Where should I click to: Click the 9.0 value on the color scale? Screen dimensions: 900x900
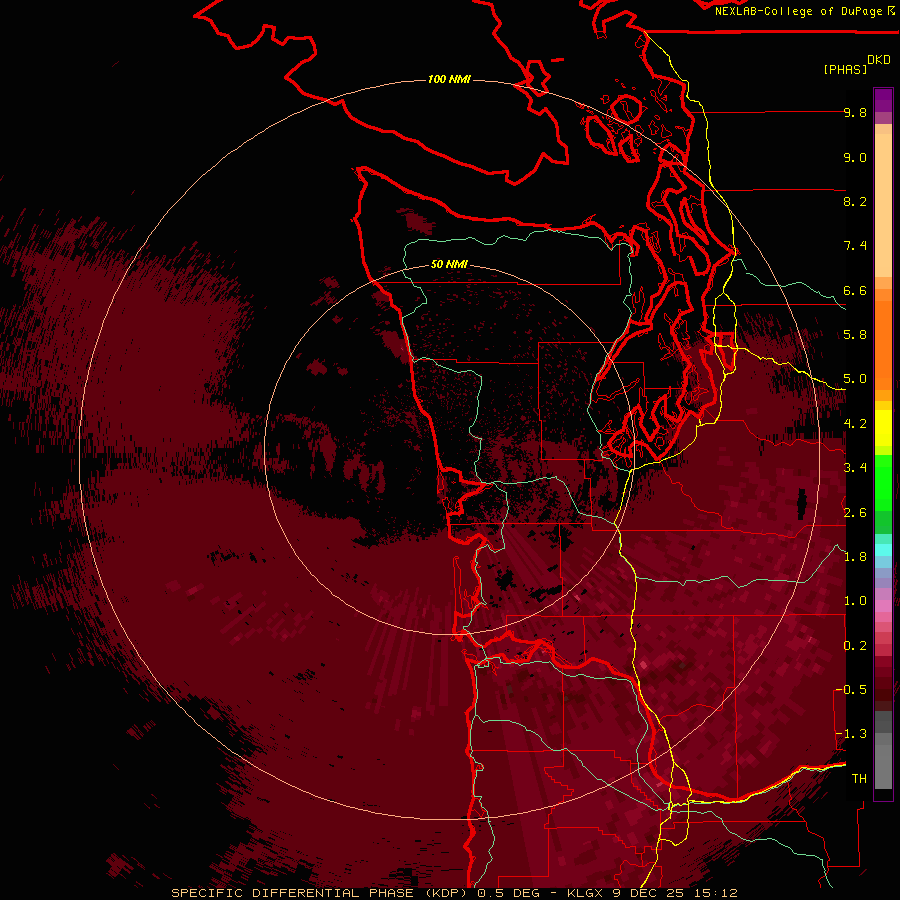(855, 157)
